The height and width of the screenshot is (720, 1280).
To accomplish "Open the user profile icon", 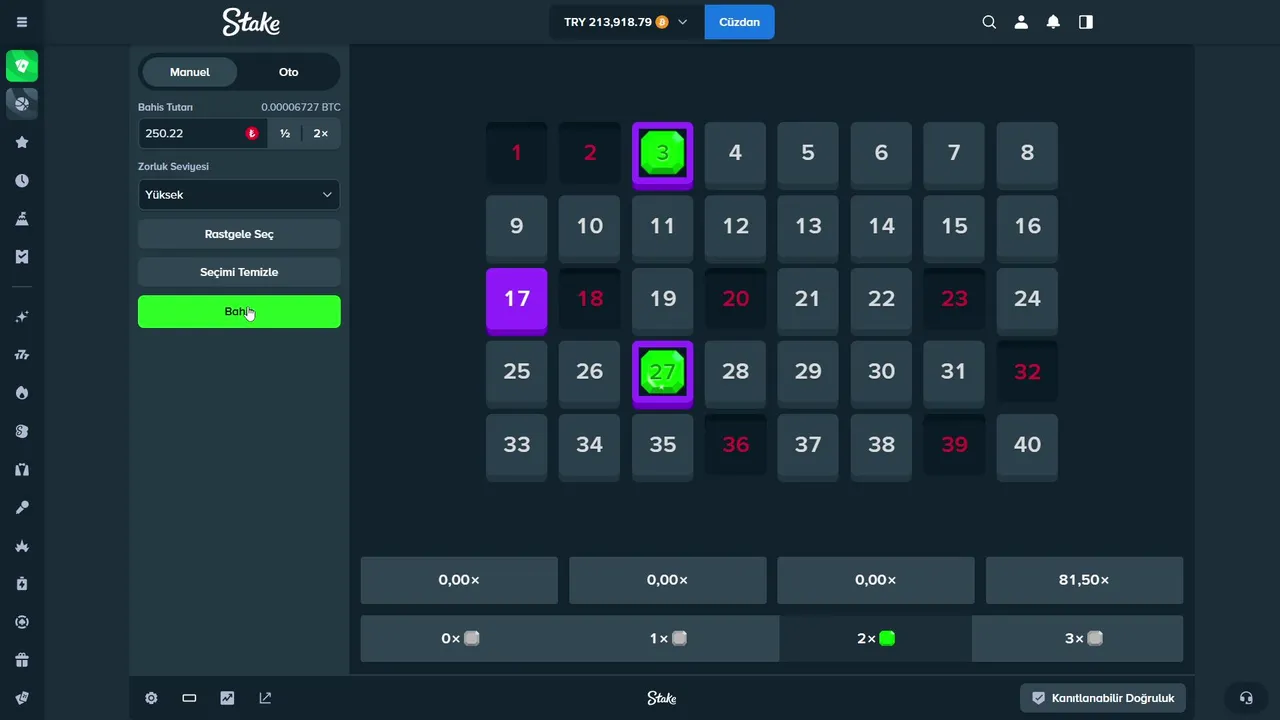I will (1021, 22).
